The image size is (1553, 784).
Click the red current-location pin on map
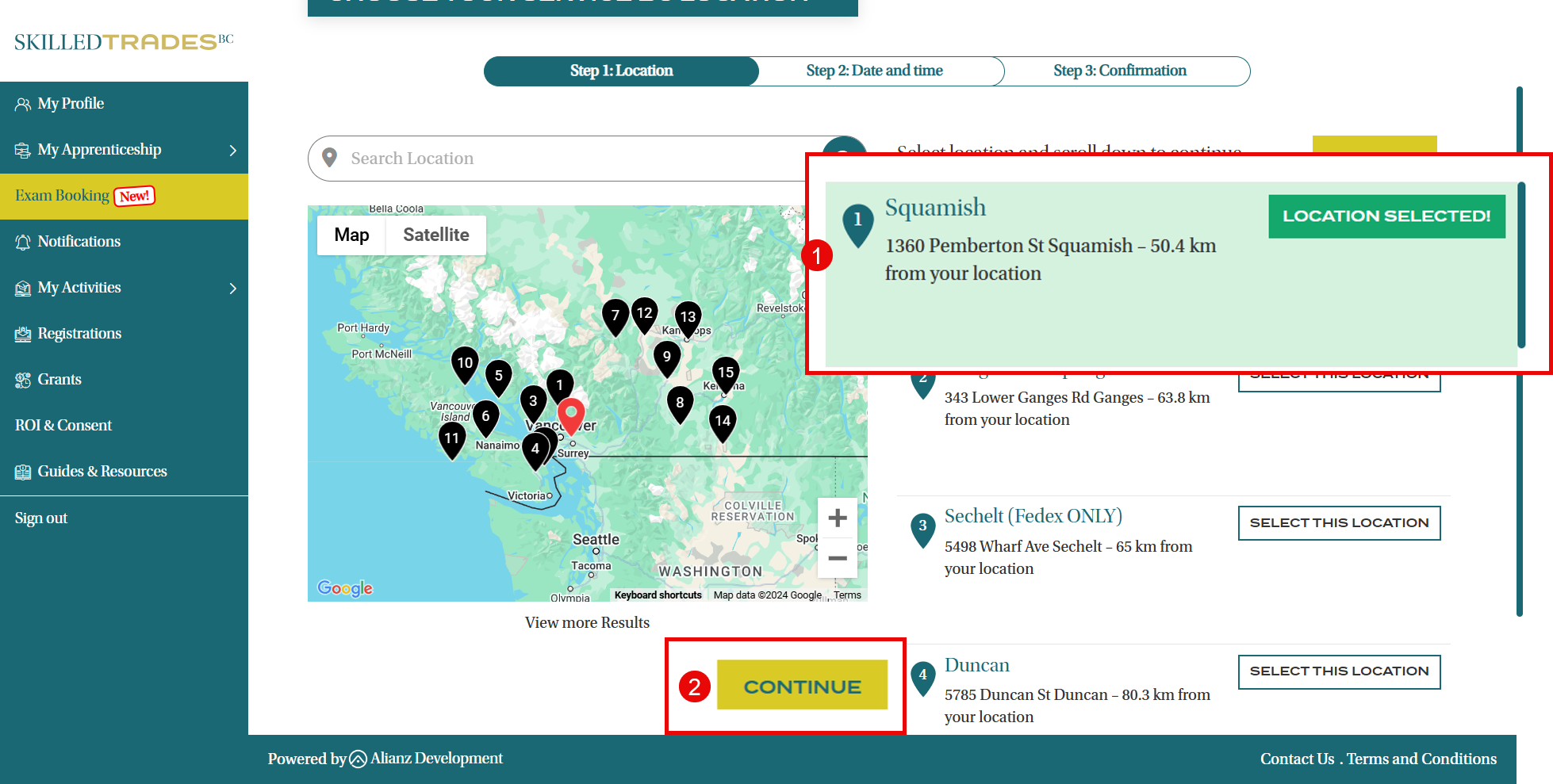point(571,414)
